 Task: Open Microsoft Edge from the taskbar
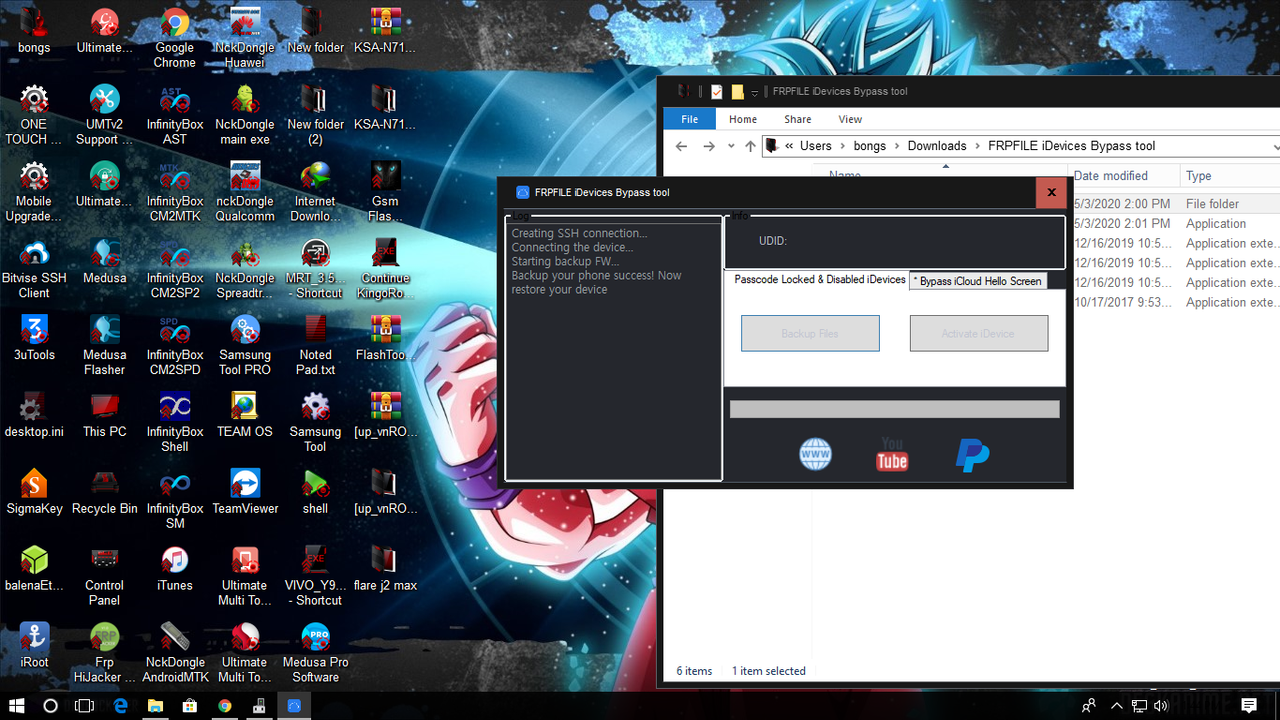[120, 705]
